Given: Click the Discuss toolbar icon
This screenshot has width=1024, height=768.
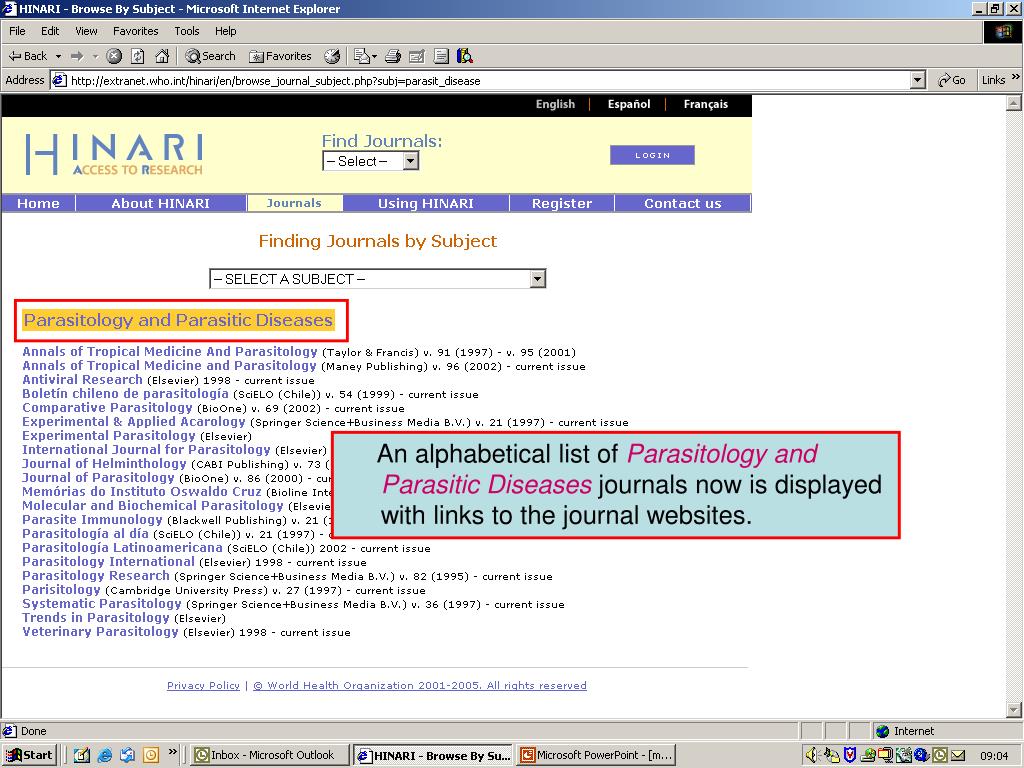Looking at the screenshot, I should [x=441, y=56].
